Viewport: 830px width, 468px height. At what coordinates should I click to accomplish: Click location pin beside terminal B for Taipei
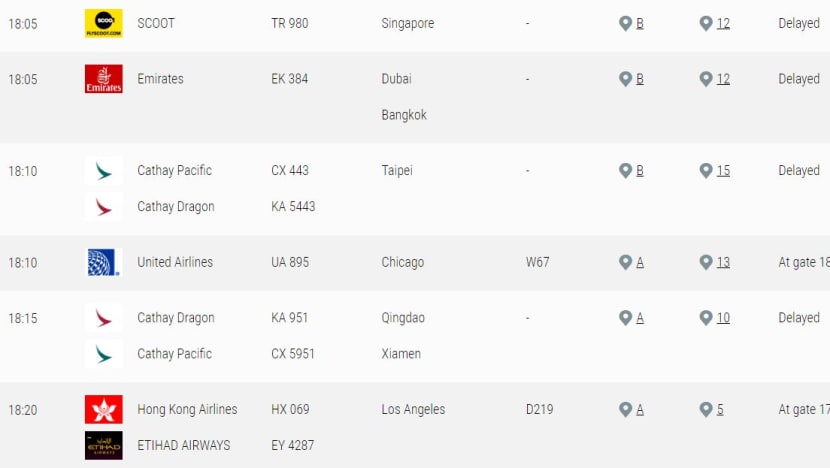[x=625, y=170]
